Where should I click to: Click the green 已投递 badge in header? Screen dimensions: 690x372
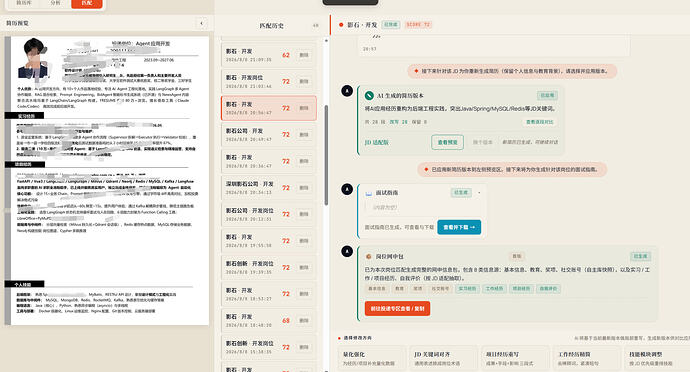(390, 25)
